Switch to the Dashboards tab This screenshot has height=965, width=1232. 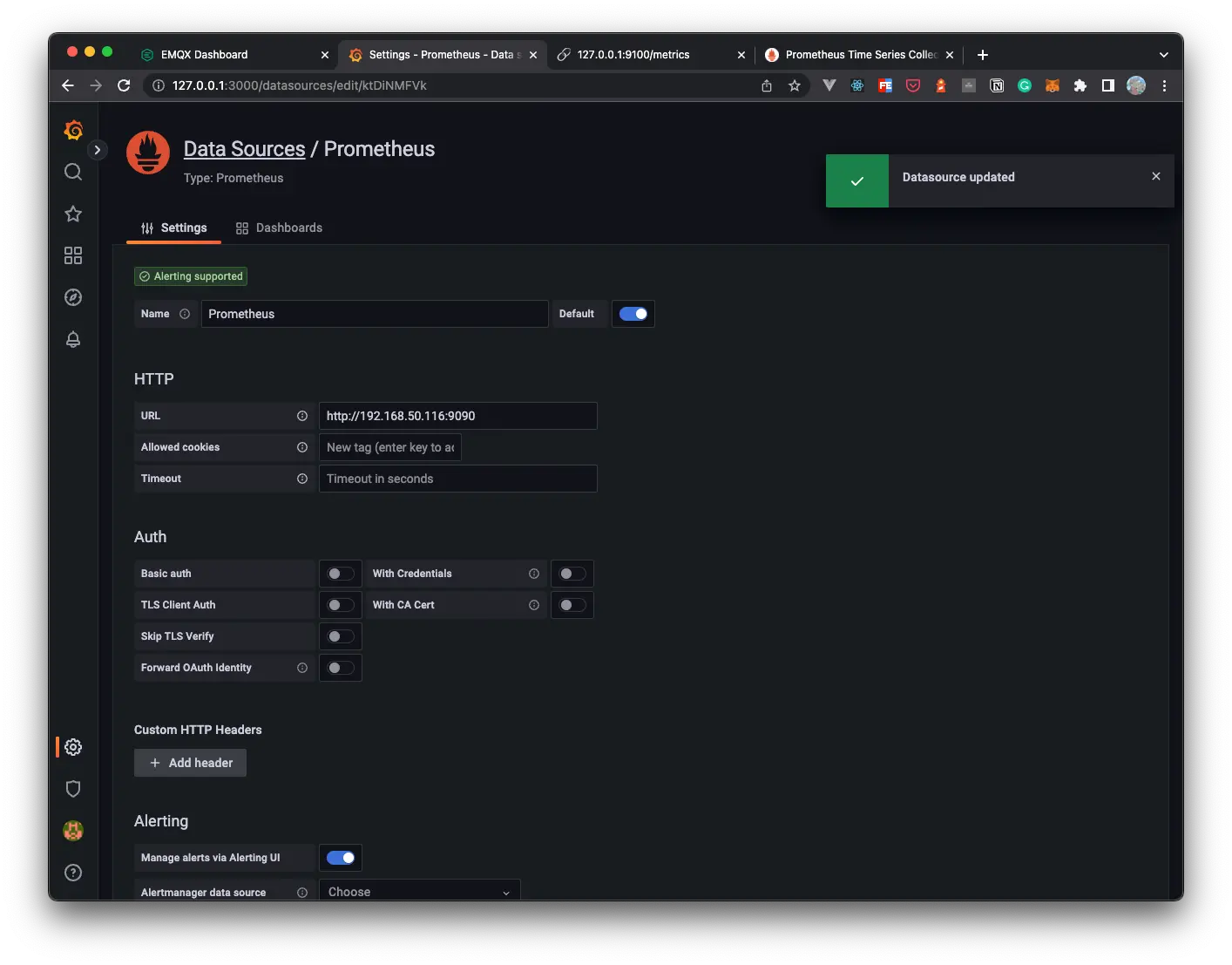coord(288,228)
